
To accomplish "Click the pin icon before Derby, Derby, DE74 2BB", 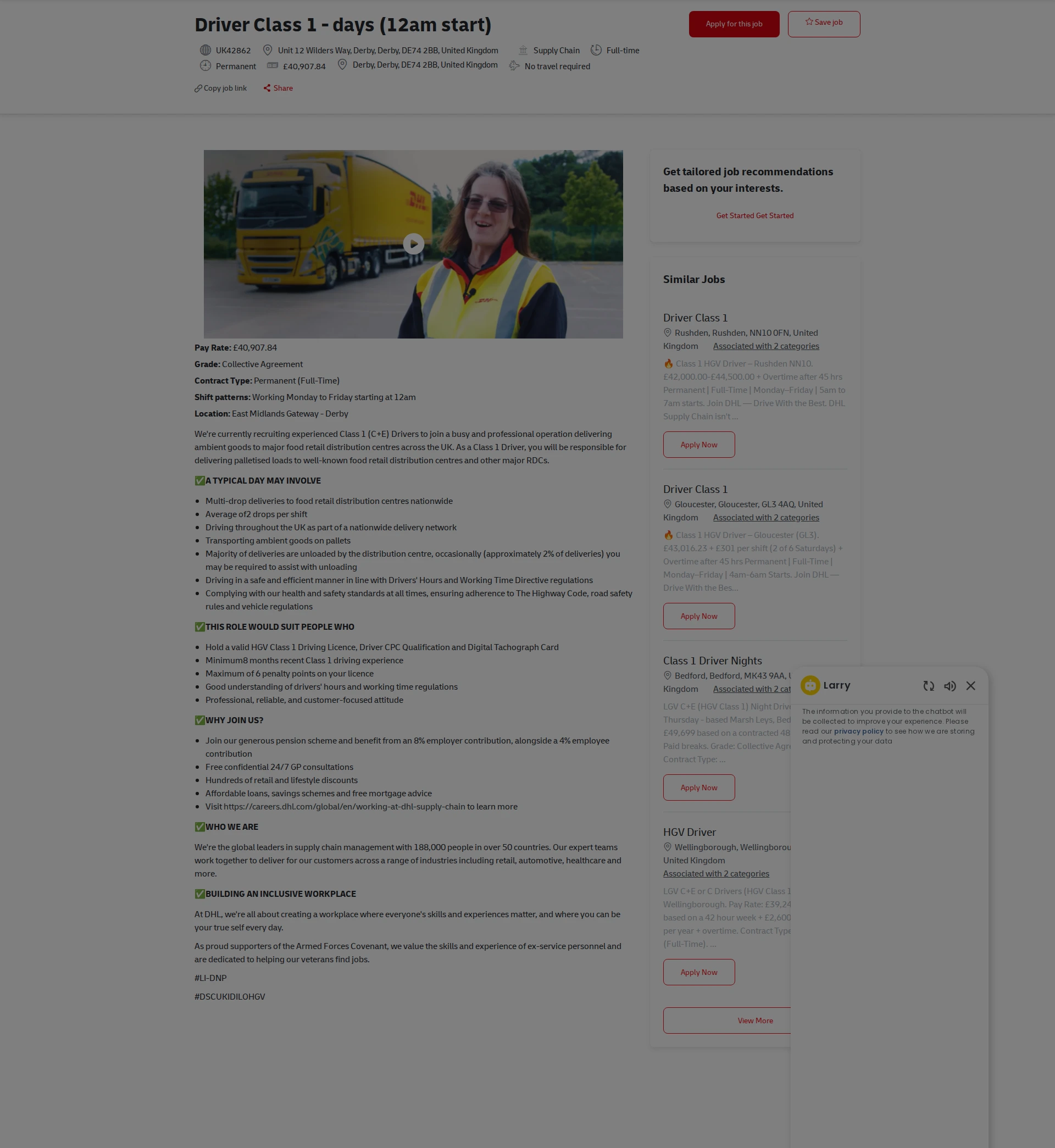I will point(342,64).
